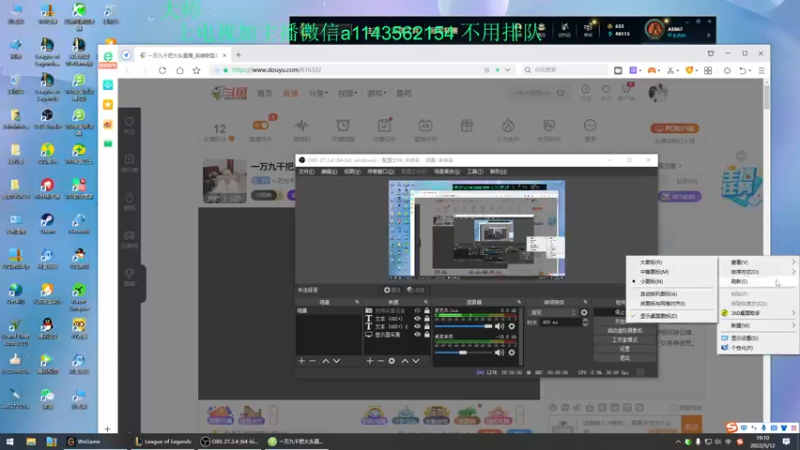Expand Sort by submenu in context menu

758,272
